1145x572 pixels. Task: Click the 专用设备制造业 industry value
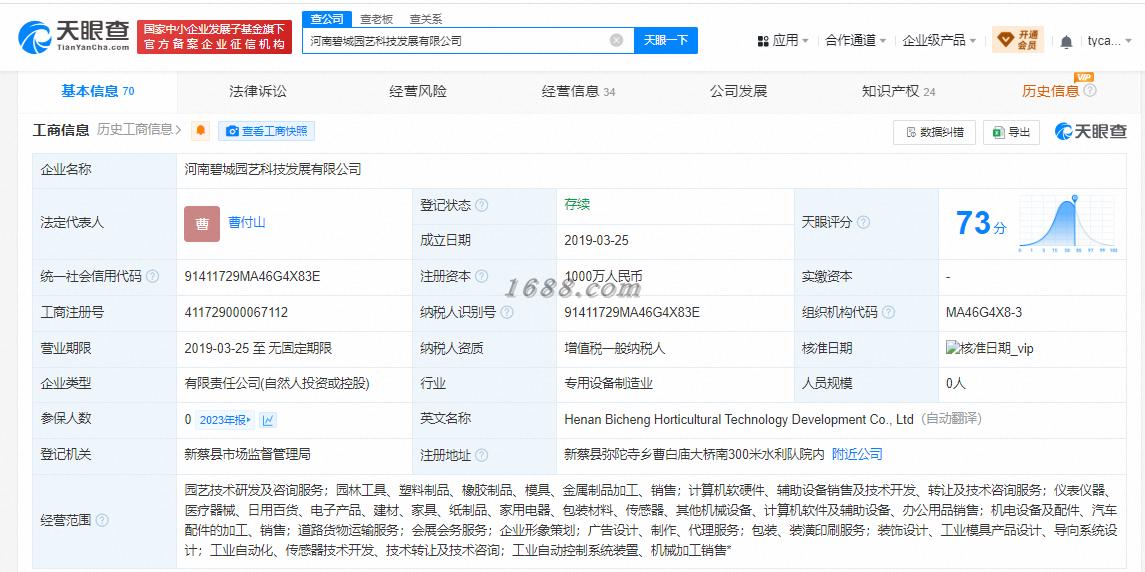pos(608,384)
